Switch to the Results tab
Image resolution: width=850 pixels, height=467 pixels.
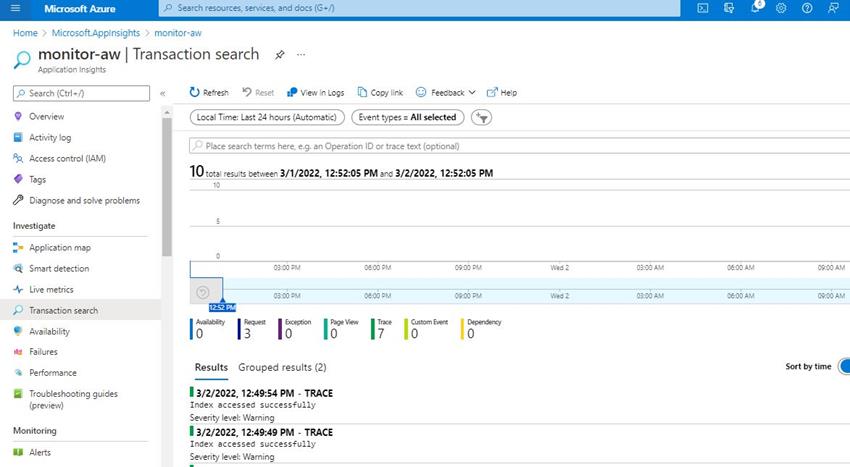[x=211, y=367]
